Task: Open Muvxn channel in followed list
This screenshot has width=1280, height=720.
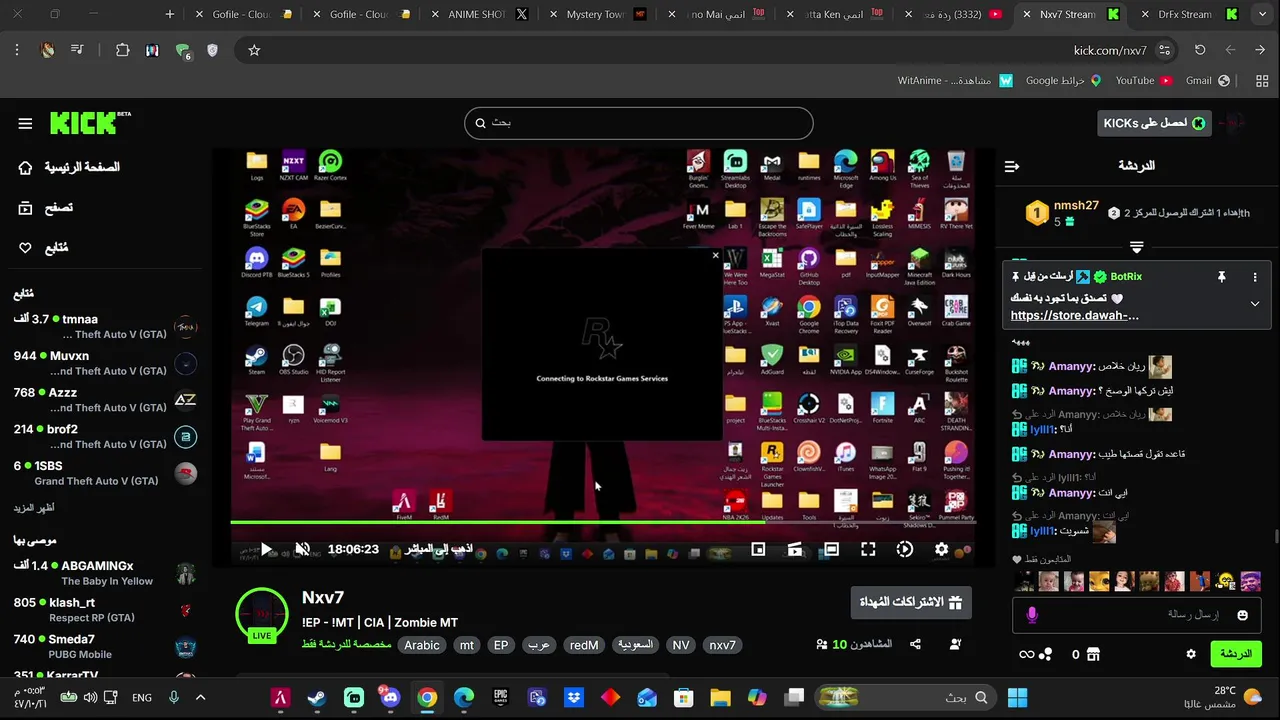Action: coord(105,363)
